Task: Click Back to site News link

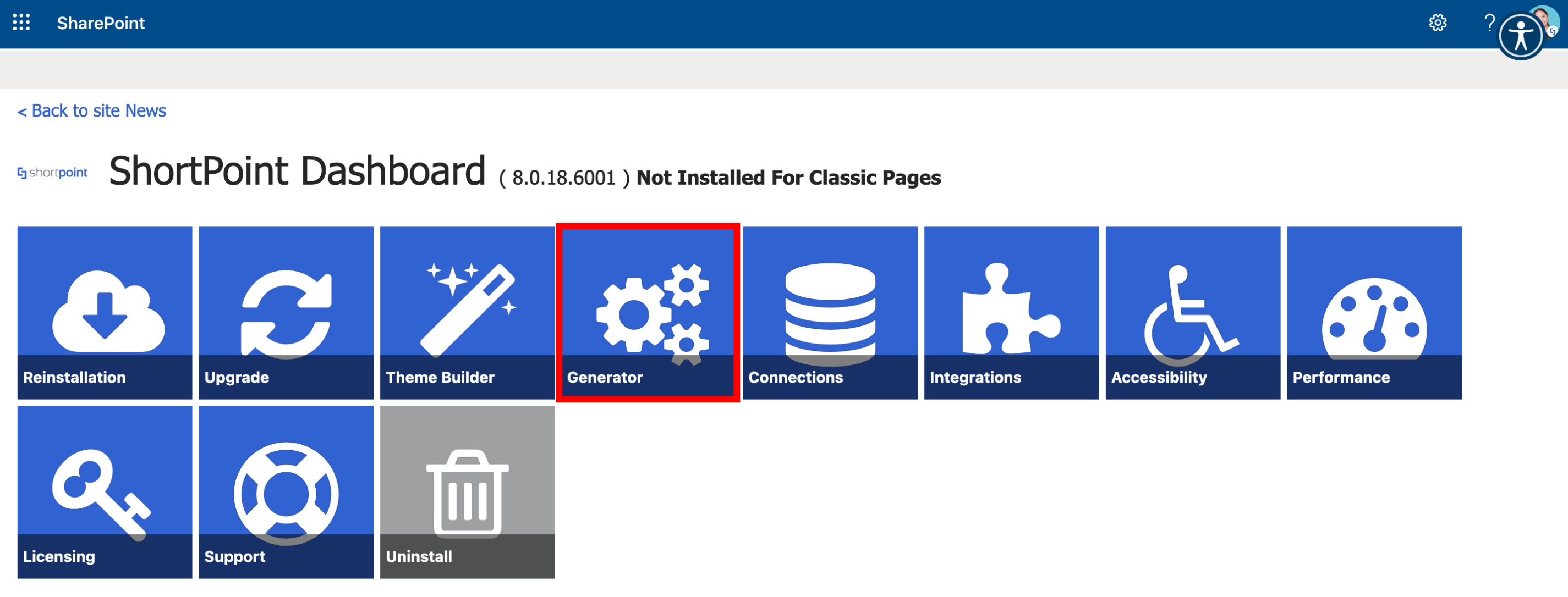Action: 92,110
